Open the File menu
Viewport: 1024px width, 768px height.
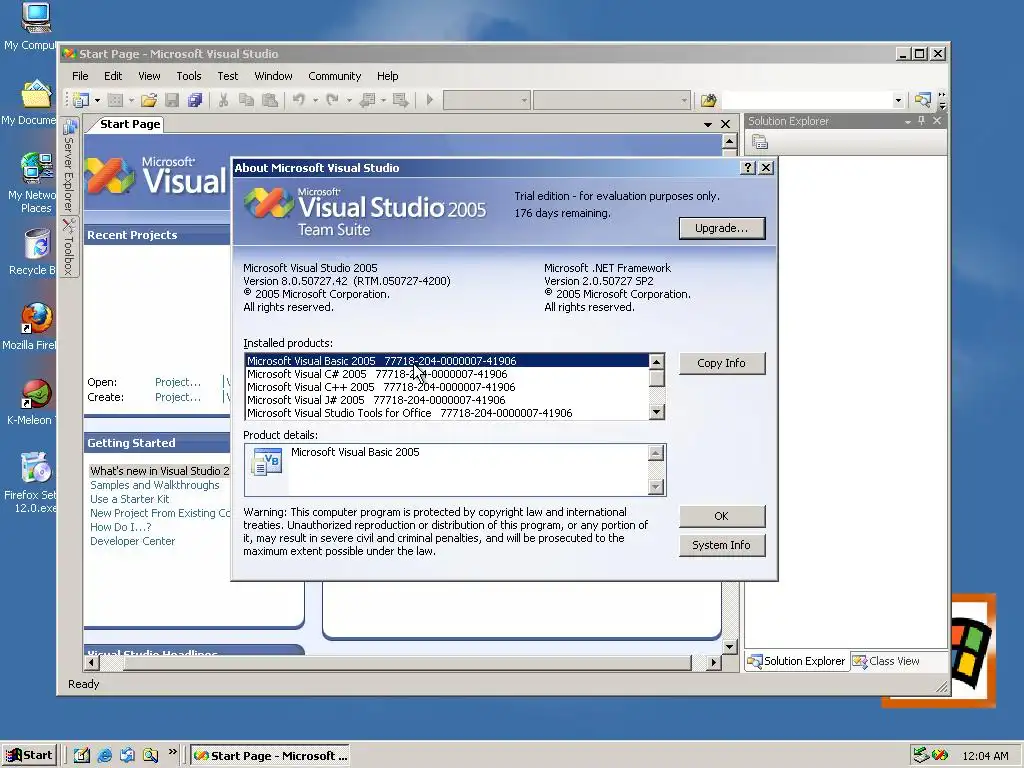(x=80, y=76)
